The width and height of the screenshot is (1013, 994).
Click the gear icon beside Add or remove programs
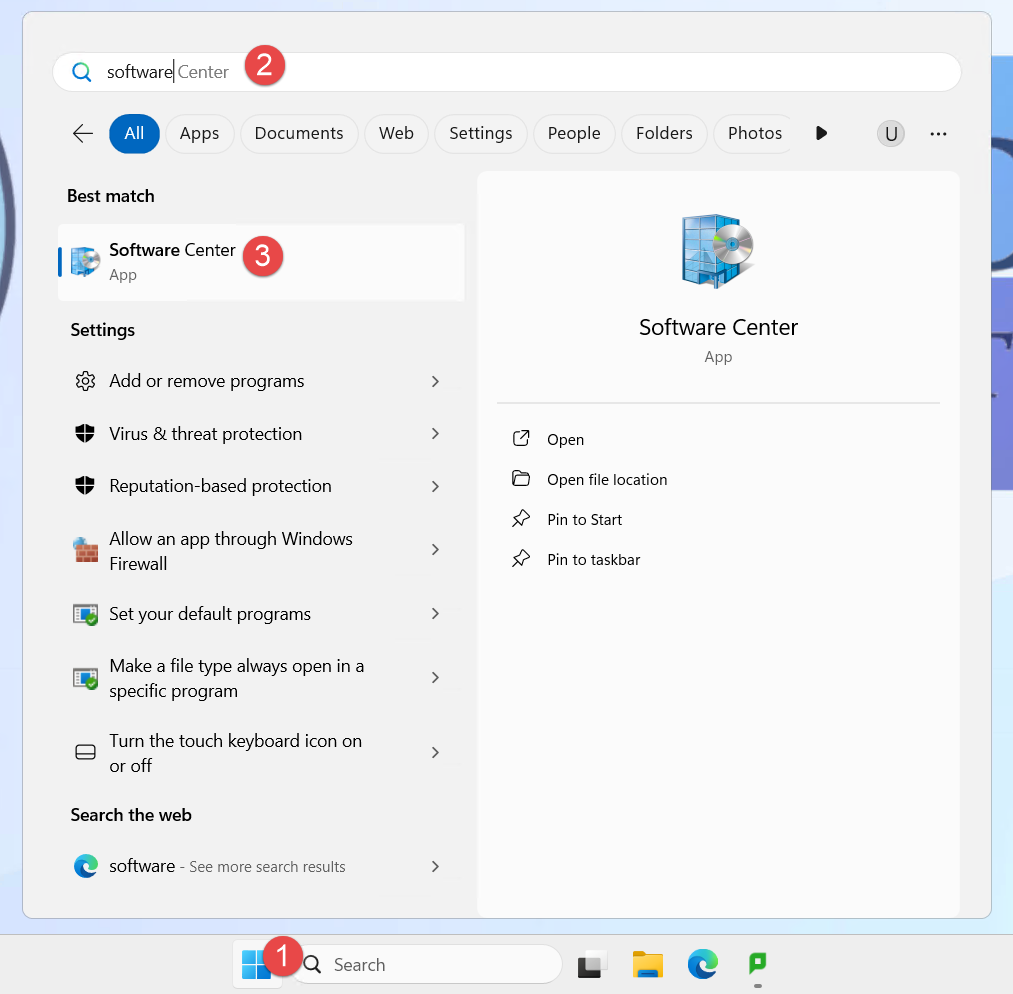pos(85,381)
